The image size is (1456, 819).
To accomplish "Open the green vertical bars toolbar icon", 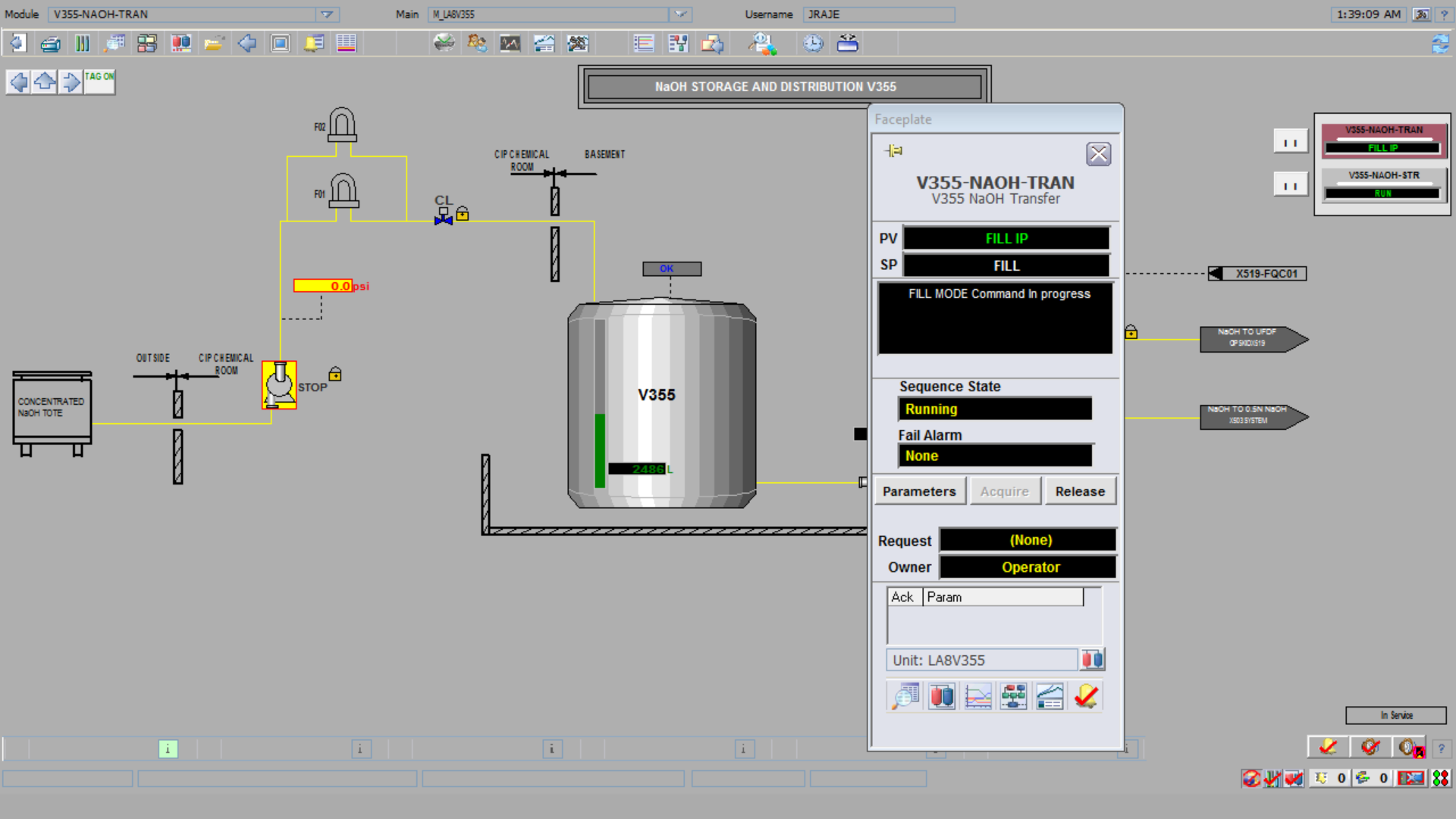I will [83, 43].
